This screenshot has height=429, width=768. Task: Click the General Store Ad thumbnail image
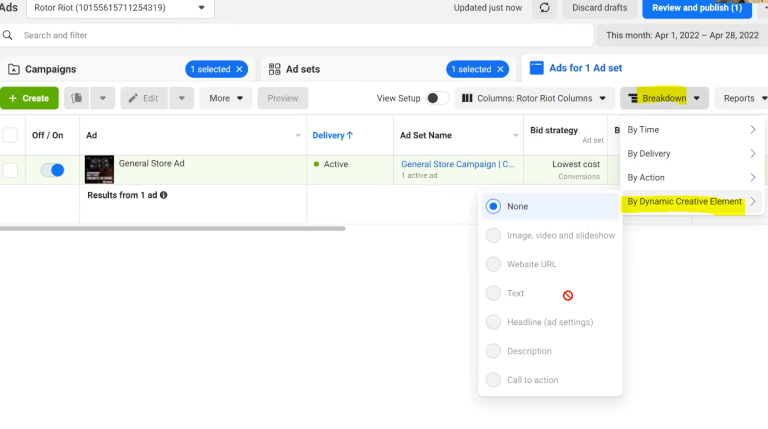[x=99, y=169]
